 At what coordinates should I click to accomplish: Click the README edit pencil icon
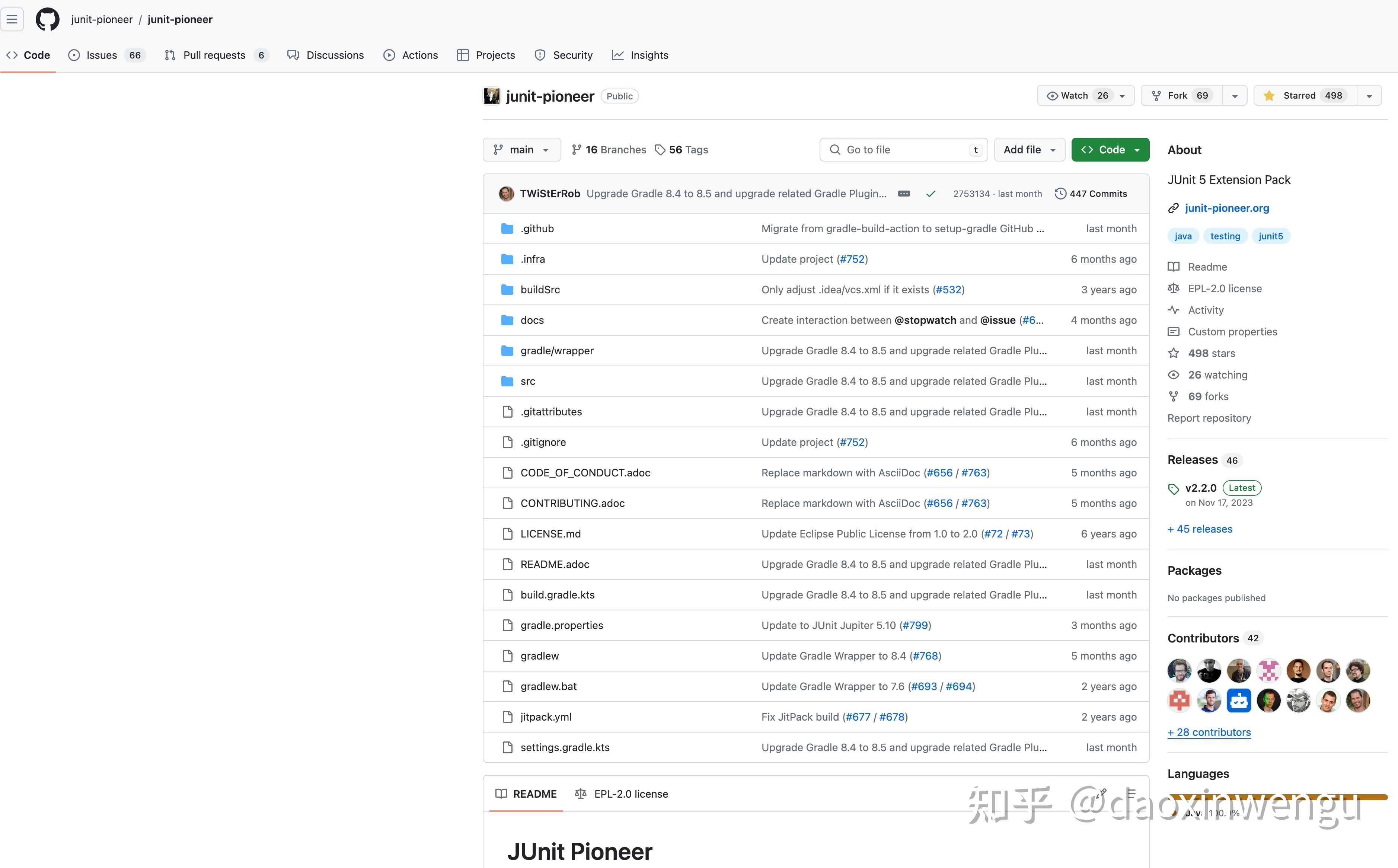tap(1101, 793)
